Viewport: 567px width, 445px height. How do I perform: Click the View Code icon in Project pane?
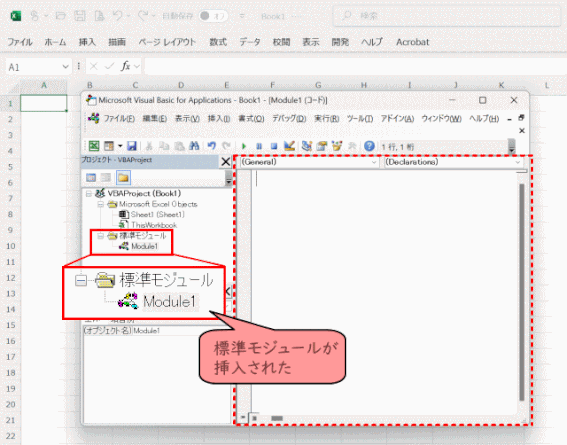(x=91, y=177)
